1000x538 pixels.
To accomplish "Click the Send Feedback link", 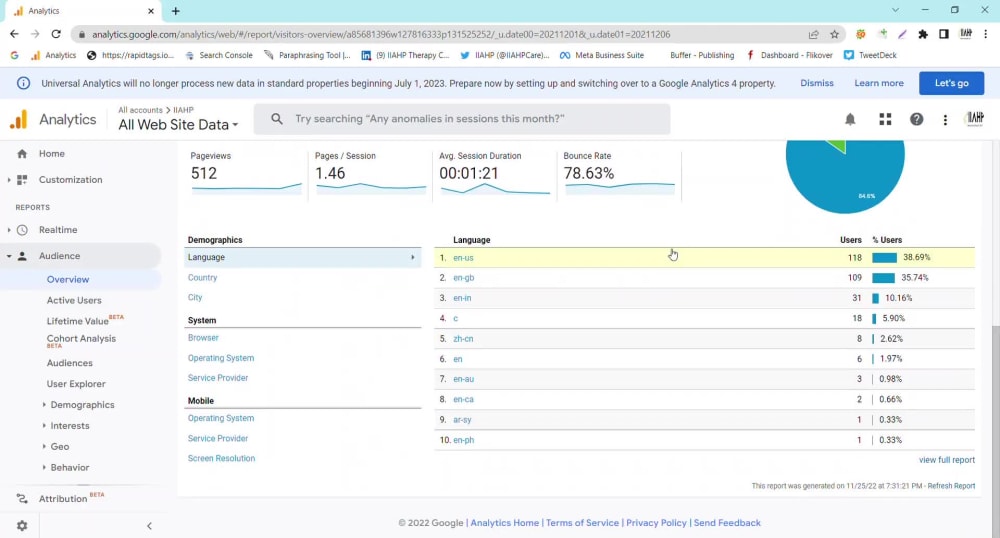I will click(x=727, y=523).
